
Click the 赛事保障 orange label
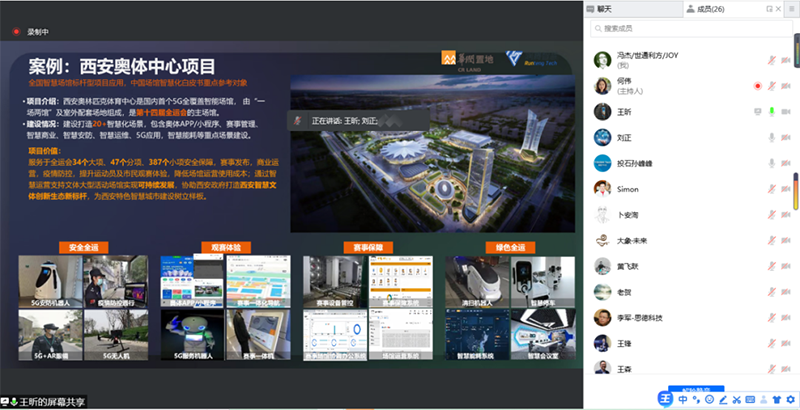click(x=368, y=247)
